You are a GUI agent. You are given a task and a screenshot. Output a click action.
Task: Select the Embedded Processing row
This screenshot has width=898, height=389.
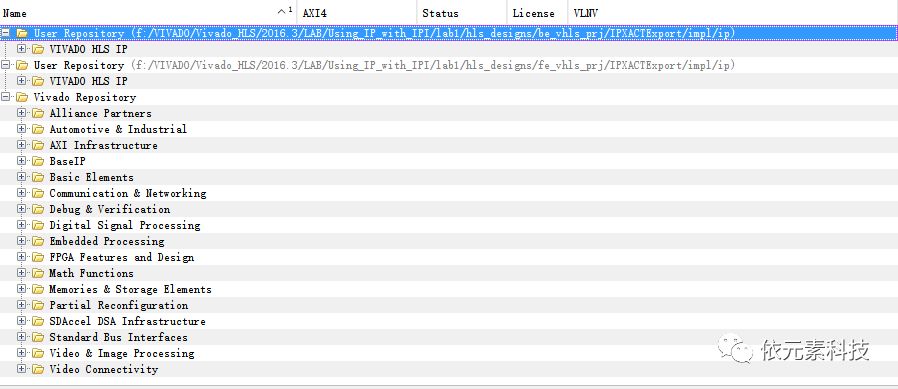pyautogui.click(x=449, y=241)
